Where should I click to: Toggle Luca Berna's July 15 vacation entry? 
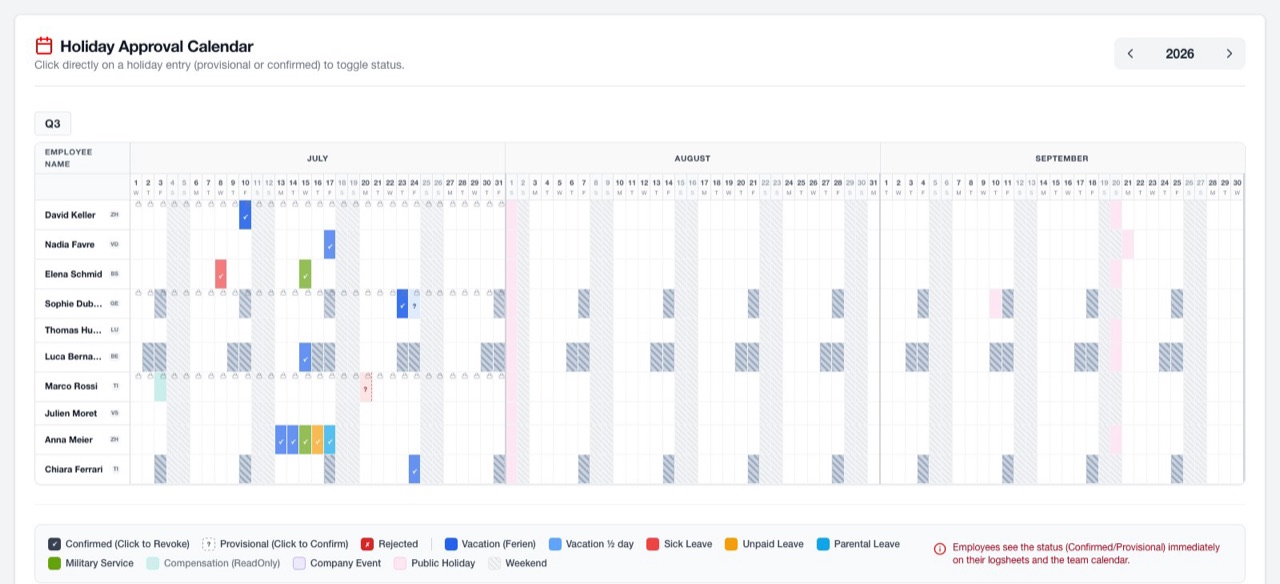(x=305, y=357)
